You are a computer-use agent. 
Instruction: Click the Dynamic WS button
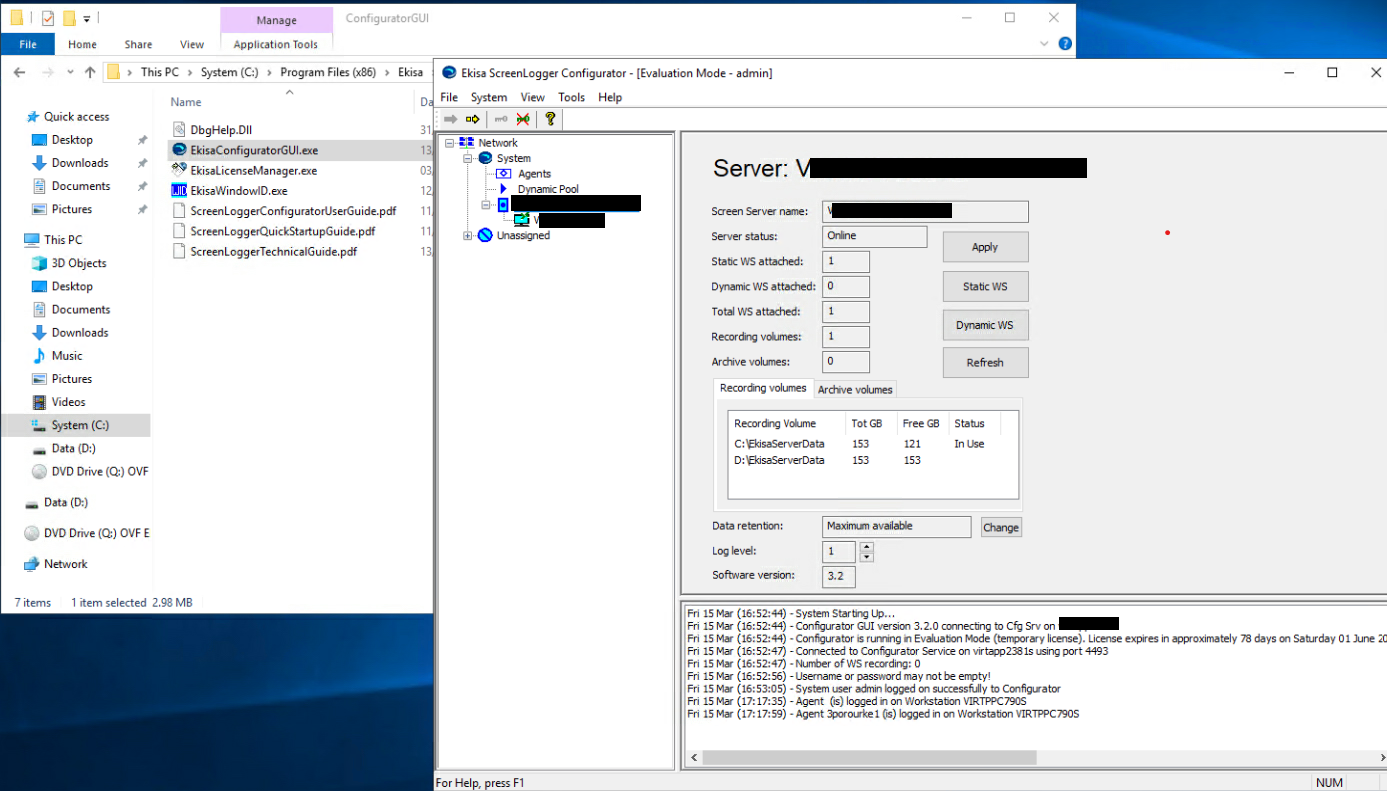pyautogui.click(x=985, y=325)
